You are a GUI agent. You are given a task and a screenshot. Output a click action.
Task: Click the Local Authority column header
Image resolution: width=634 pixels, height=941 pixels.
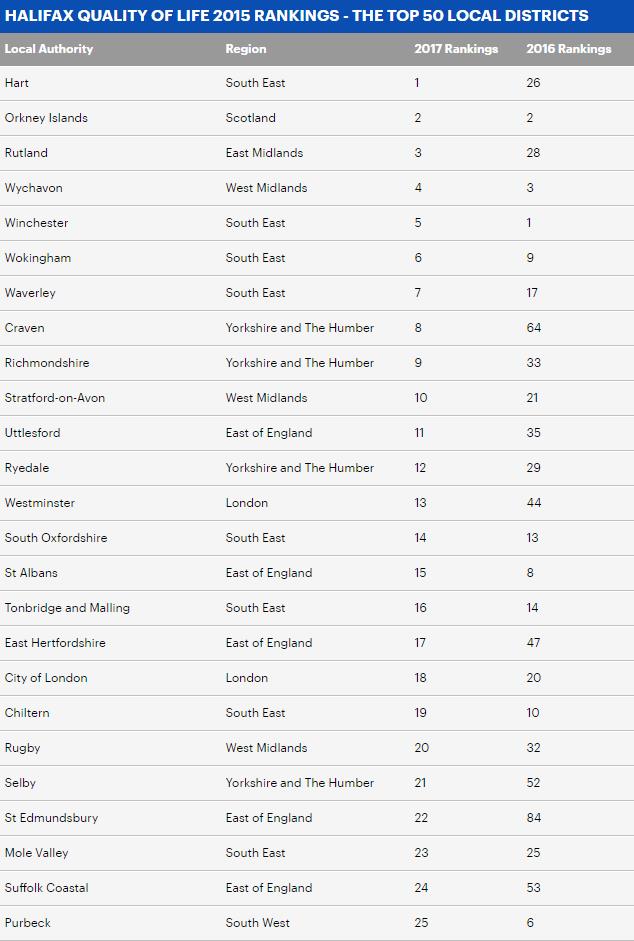(x=49, y=49)
